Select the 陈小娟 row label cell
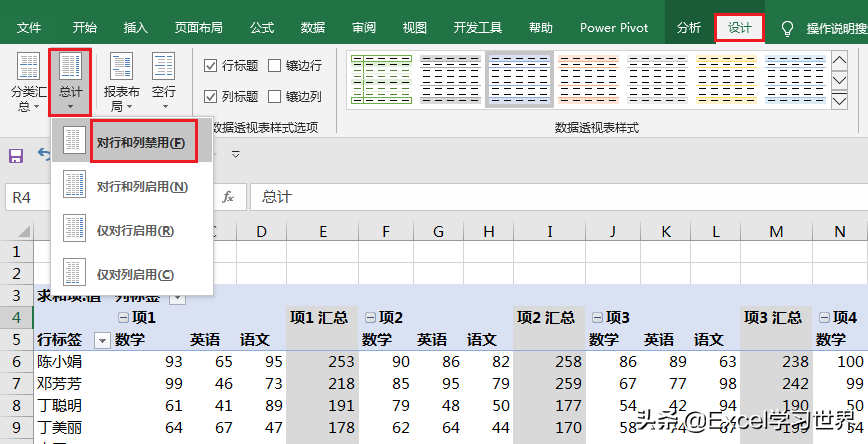868x444 pixels. click(73, 362)
